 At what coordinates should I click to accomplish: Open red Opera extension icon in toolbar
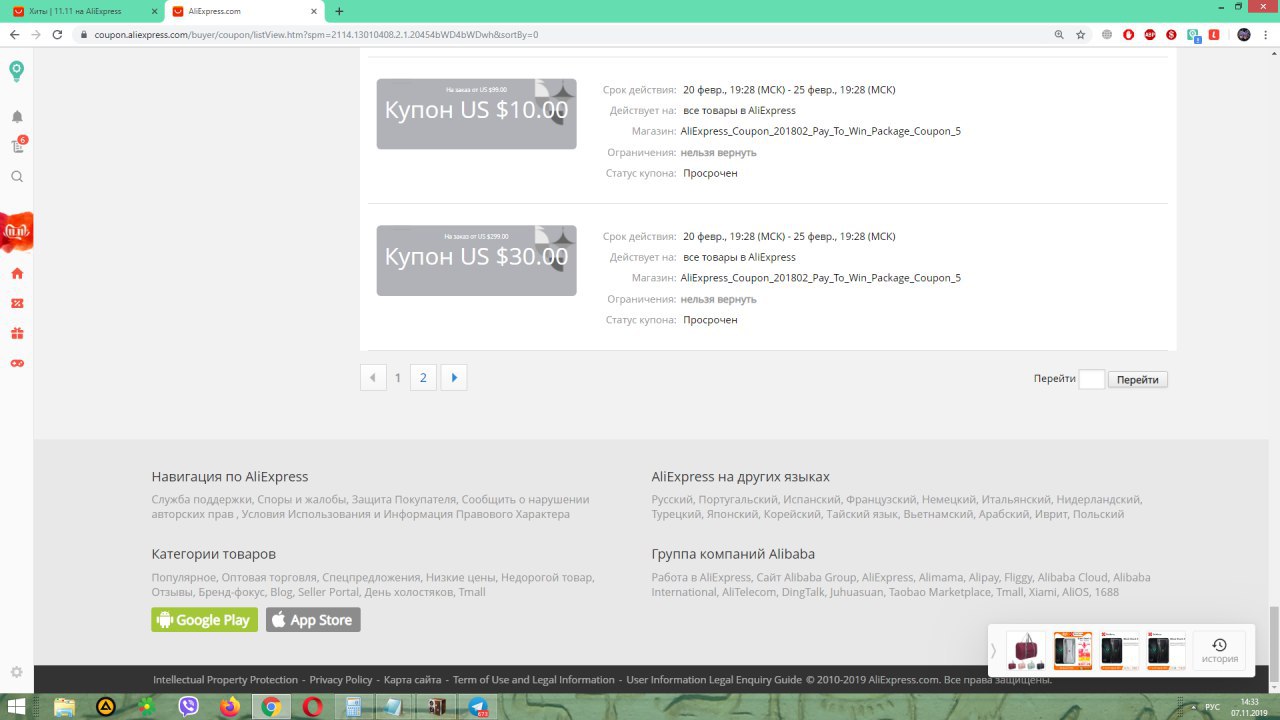point(1129,34)
